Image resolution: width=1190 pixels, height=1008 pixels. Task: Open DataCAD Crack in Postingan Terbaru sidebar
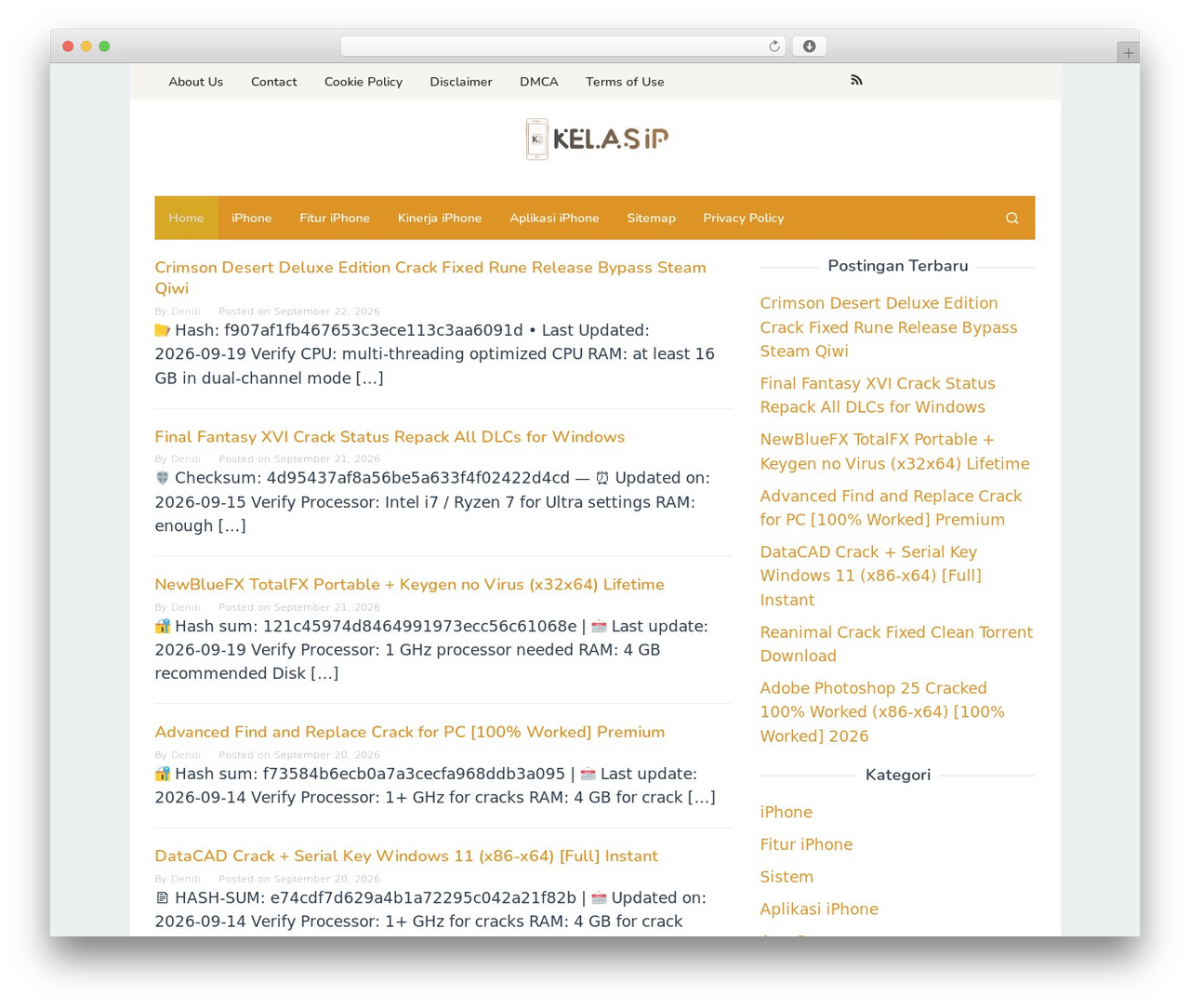point(870,576)
